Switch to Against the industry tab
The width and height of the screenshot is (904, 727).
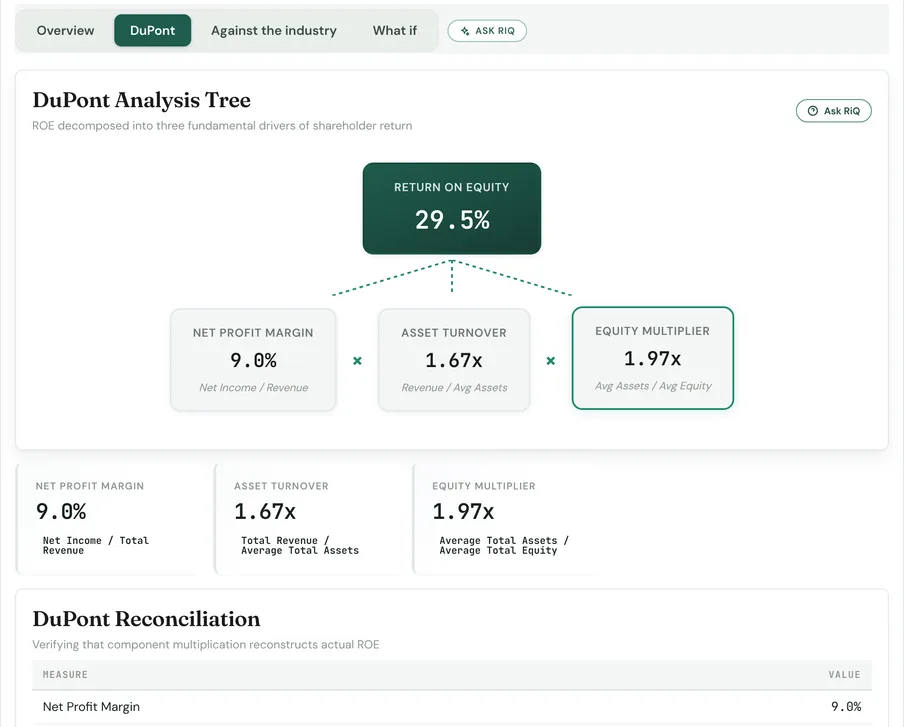tap(273, 31)
